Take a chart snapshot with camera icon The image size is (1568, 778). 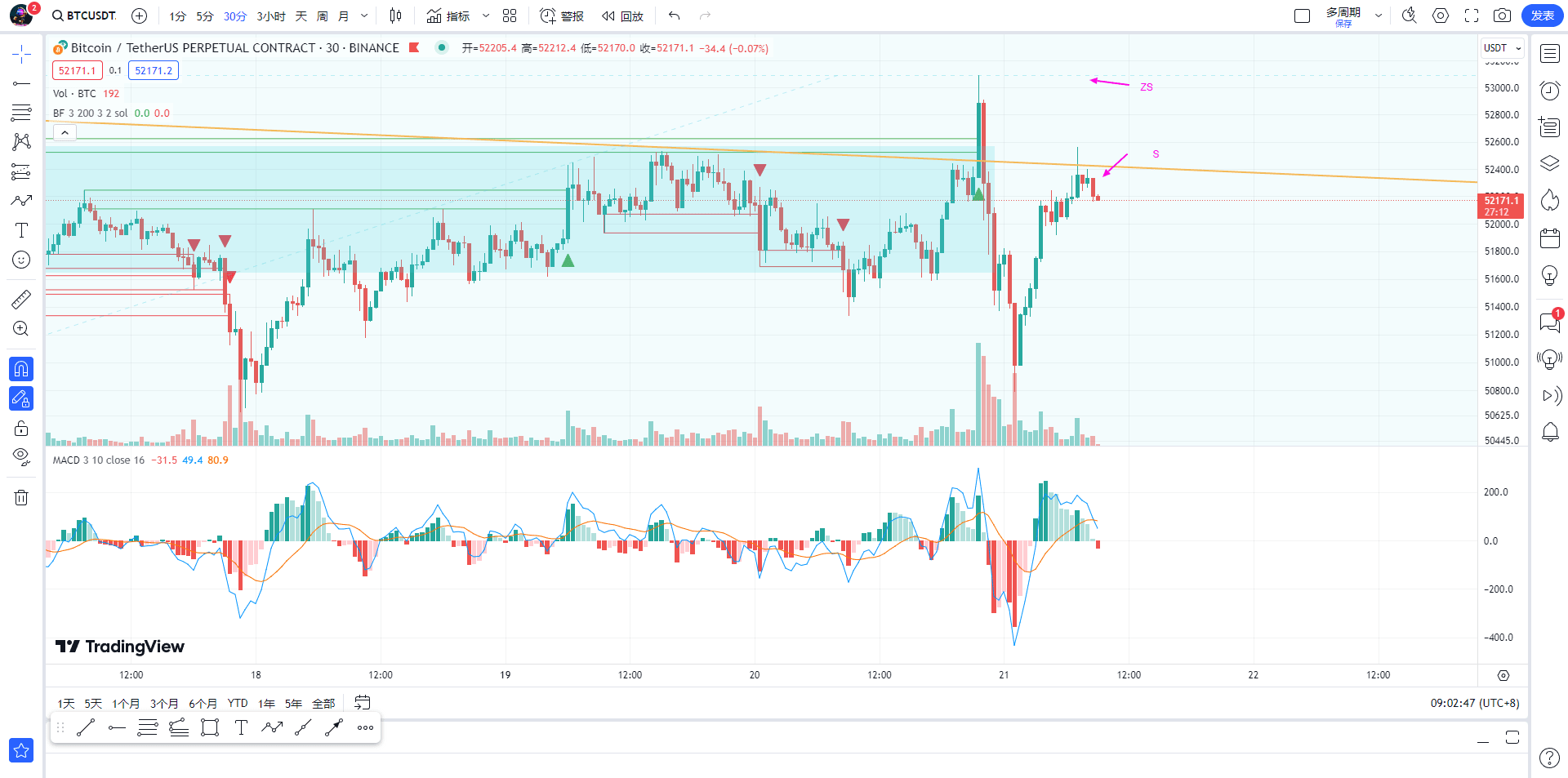tap(1502, 16)
